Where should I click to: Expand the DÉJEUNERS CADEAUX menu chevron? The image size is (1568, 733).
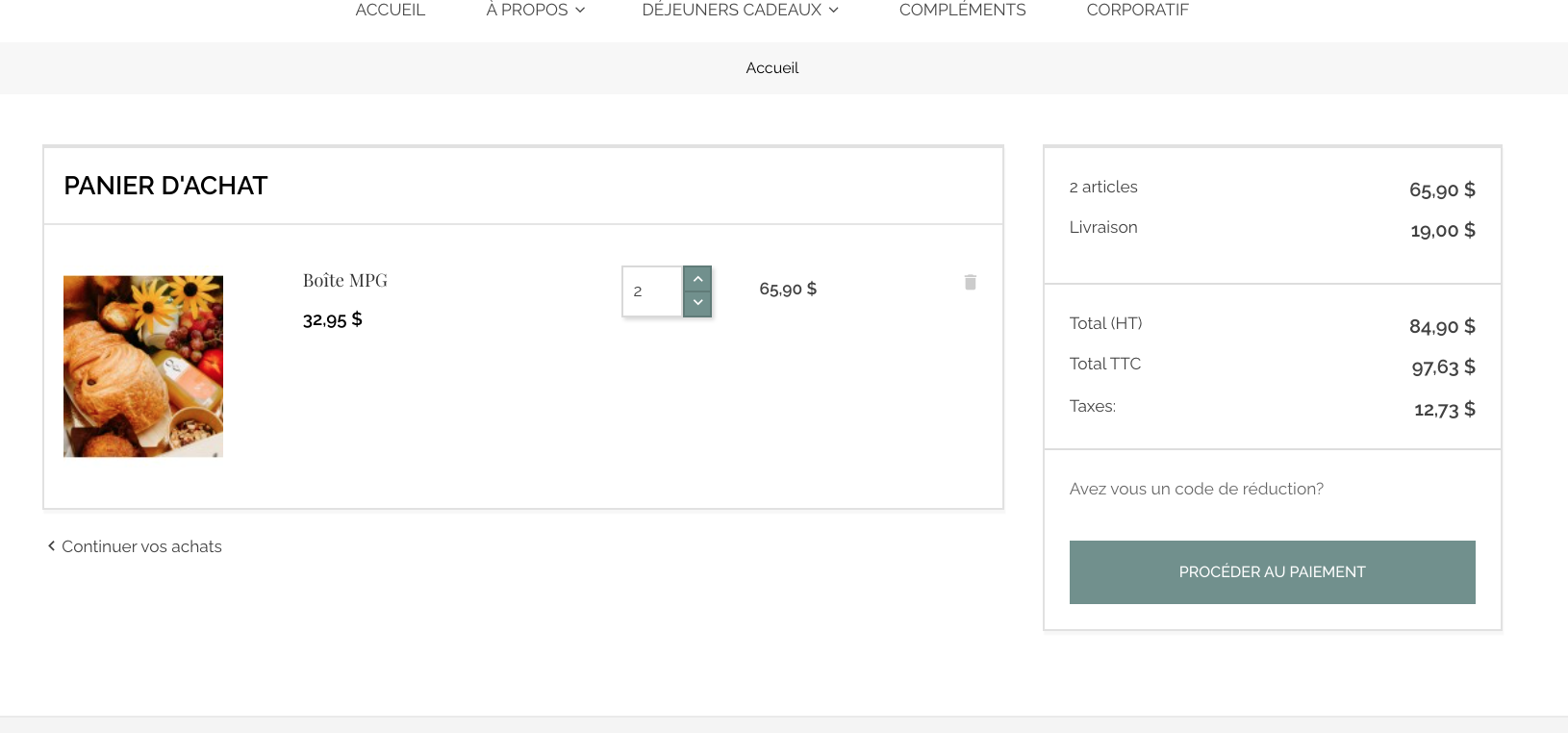click(x=834, y=10)
